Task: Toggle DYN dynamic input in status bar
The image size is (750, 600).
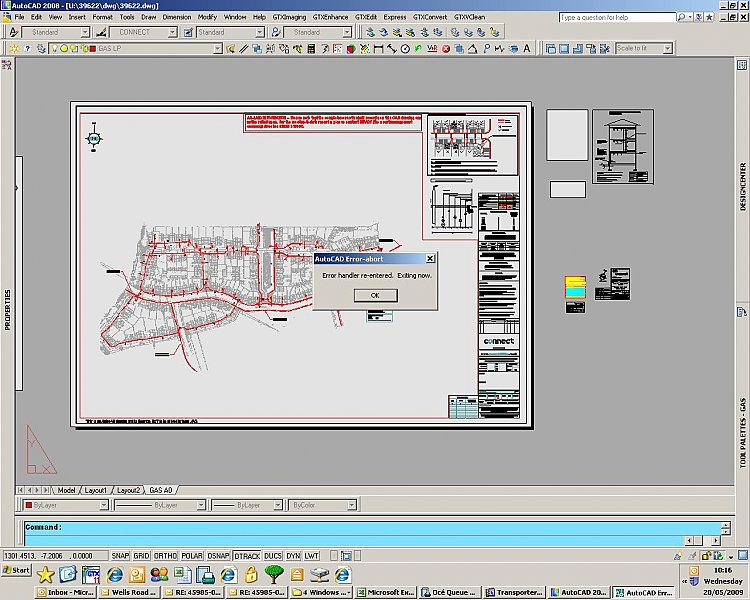Action: [x=293, y=556]
